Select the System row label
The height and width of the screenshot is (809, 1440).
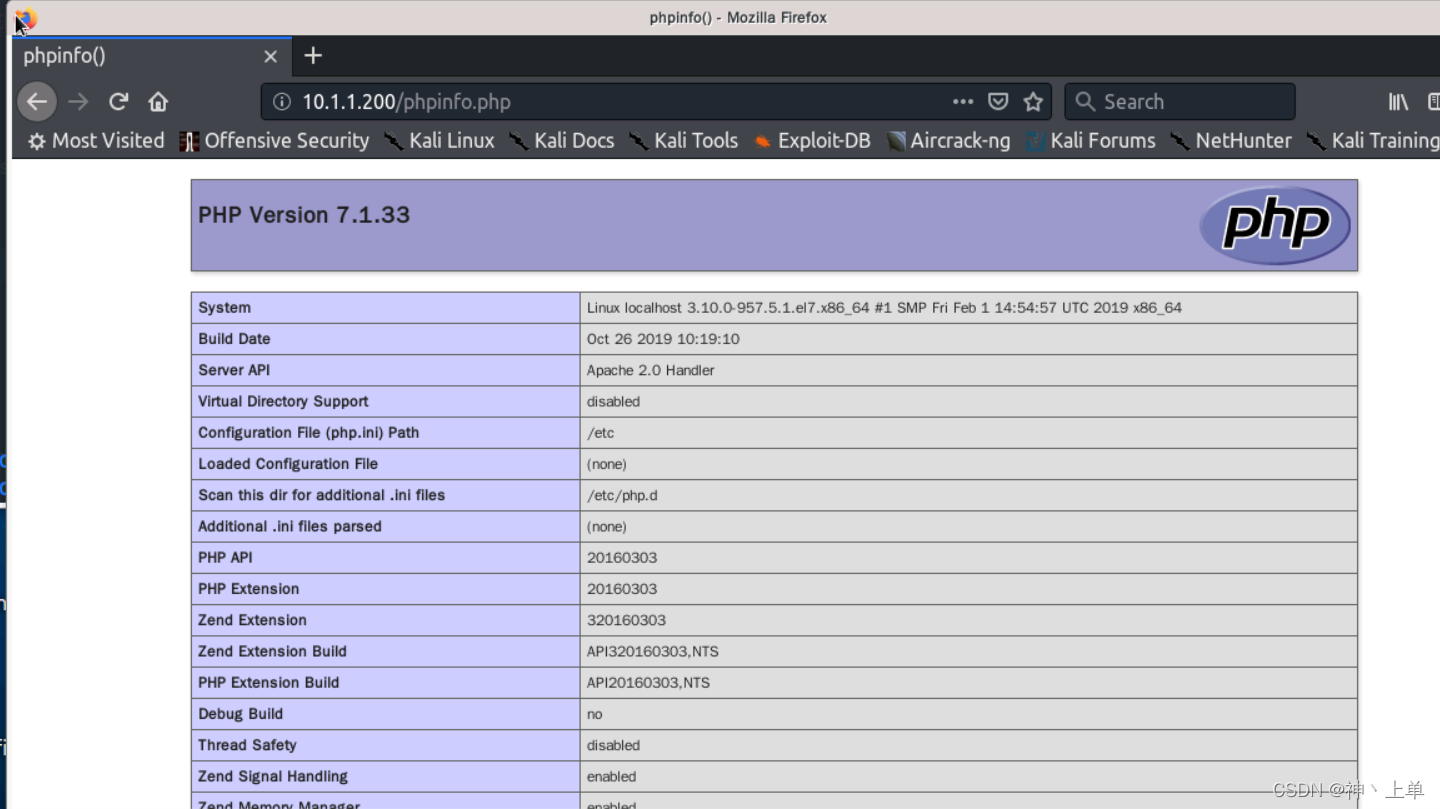224,308
